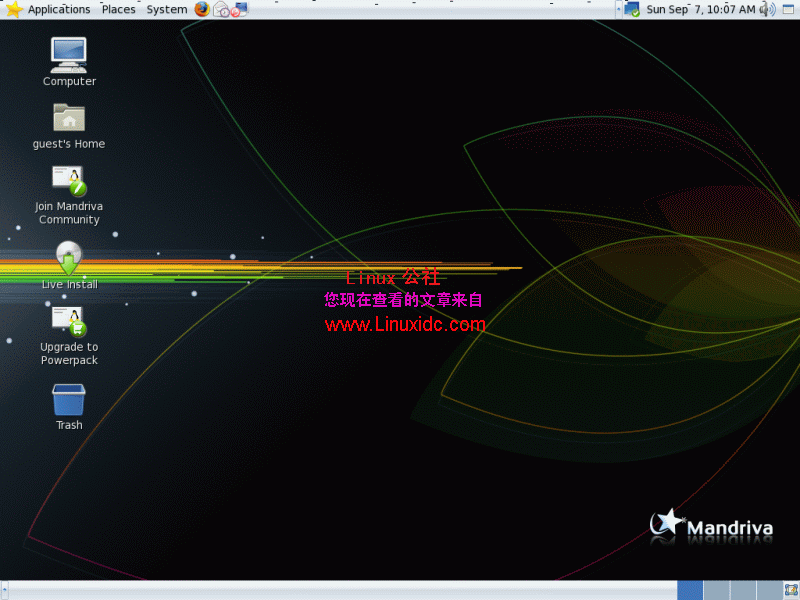Open the System menu
Viewport: 800px width, 600px height.
click(x=166, y=9)
